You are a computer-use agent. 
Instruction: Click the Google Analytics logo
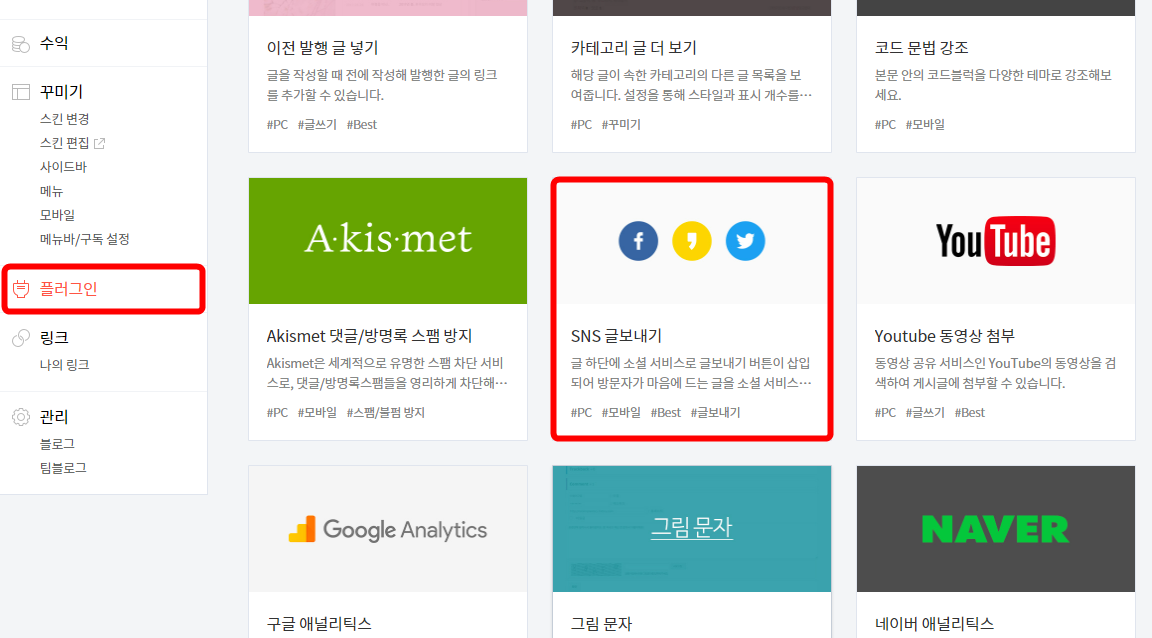(387, 529)
